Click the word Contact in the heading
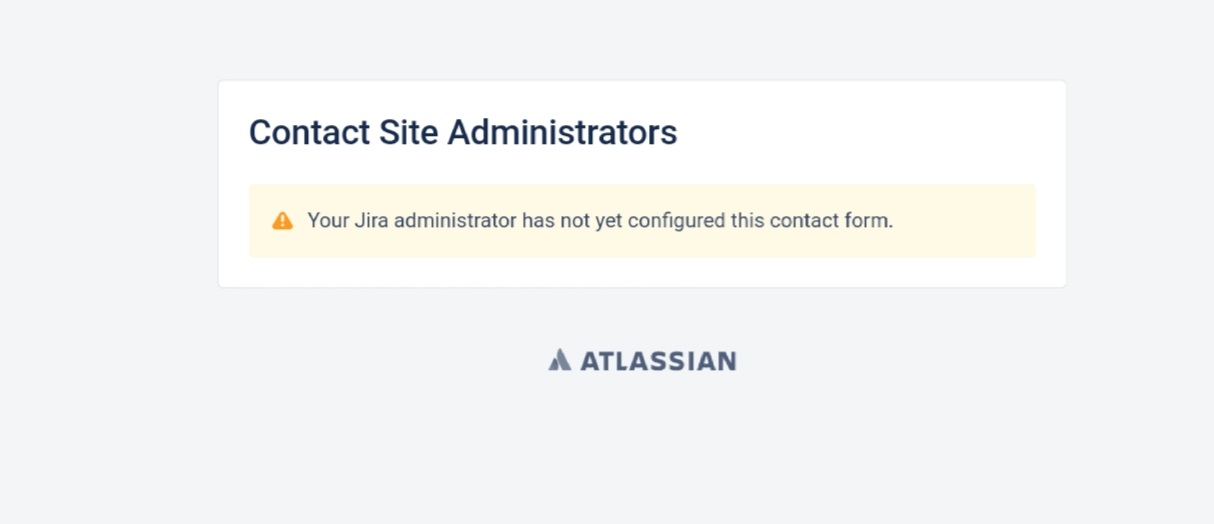This screenshot has width=1214, height=524. (306, 132)
